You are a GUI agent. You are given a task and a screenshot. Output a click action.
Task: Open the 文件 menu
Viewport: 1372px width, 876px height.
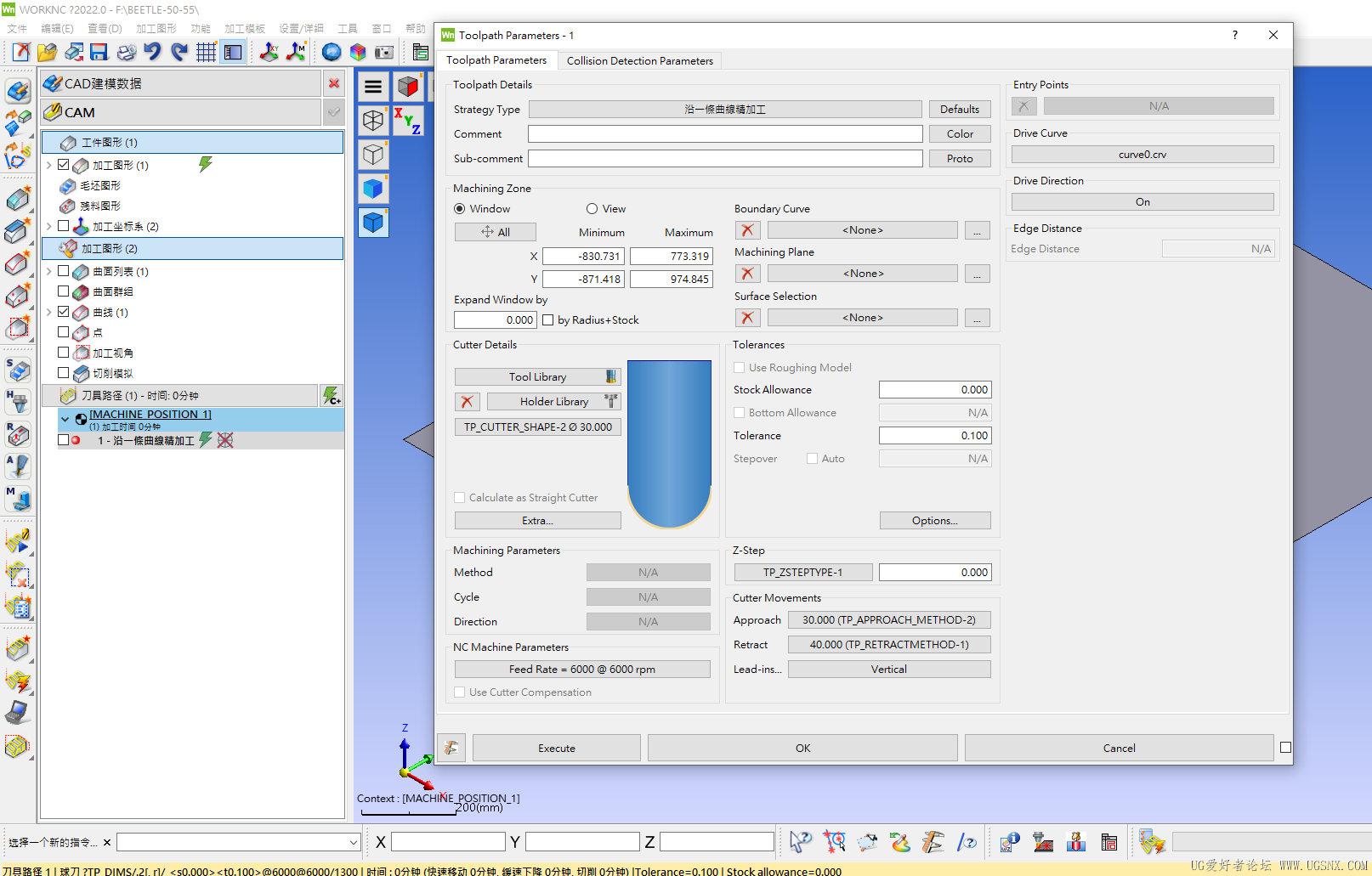[17, 29]
